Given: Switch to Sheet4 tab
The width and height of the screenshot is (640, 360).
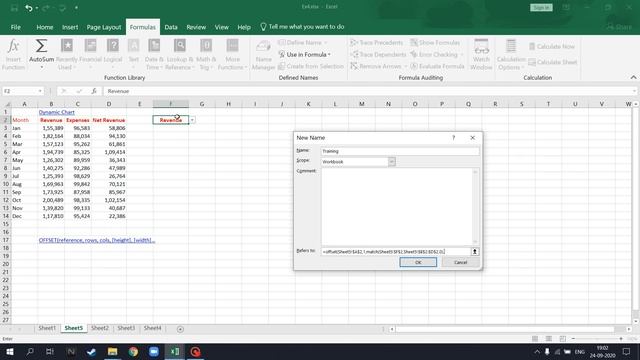Looking at the screenshot, I should tap(152, 328).
